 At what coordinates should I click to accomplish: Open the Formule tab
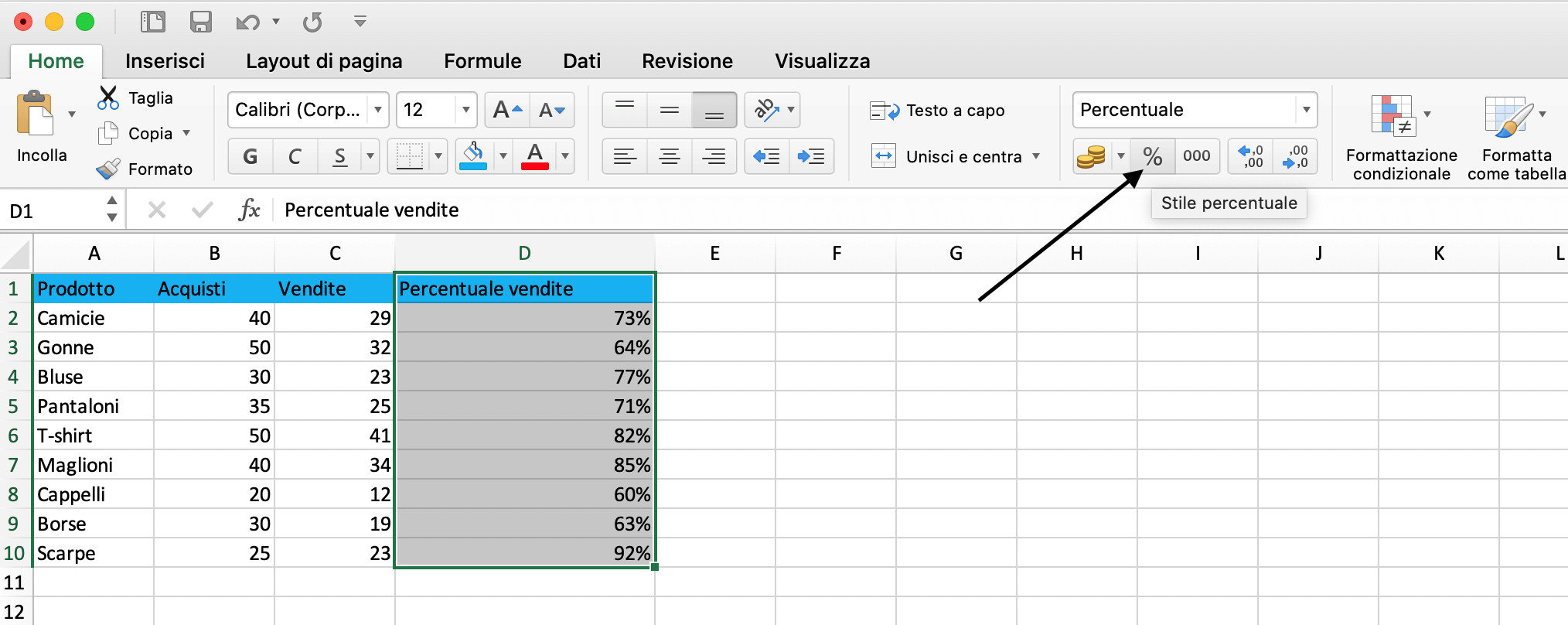tap(482, 61)
